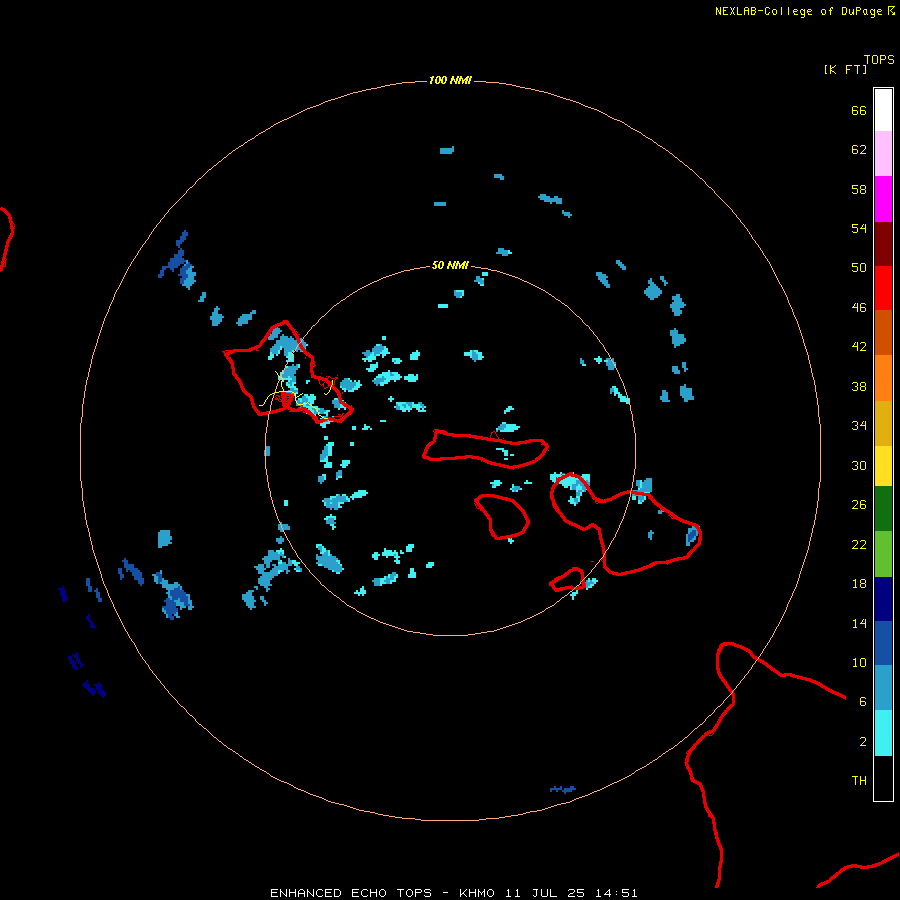Click the orange 38 kft legend swatch
This screenshot has height=900, width=900.
click(883, 378)
